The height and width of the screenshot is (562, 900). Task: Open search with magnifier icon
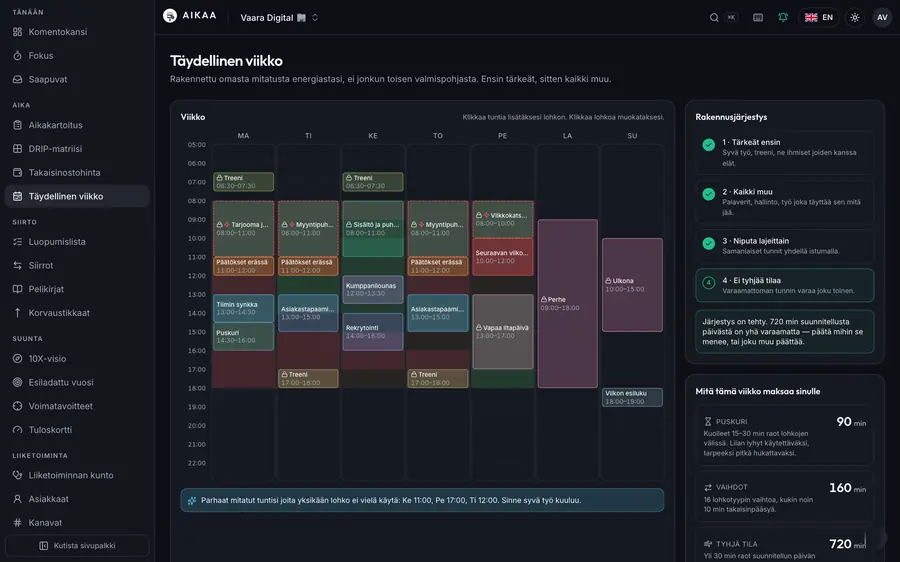pos(714,17)
